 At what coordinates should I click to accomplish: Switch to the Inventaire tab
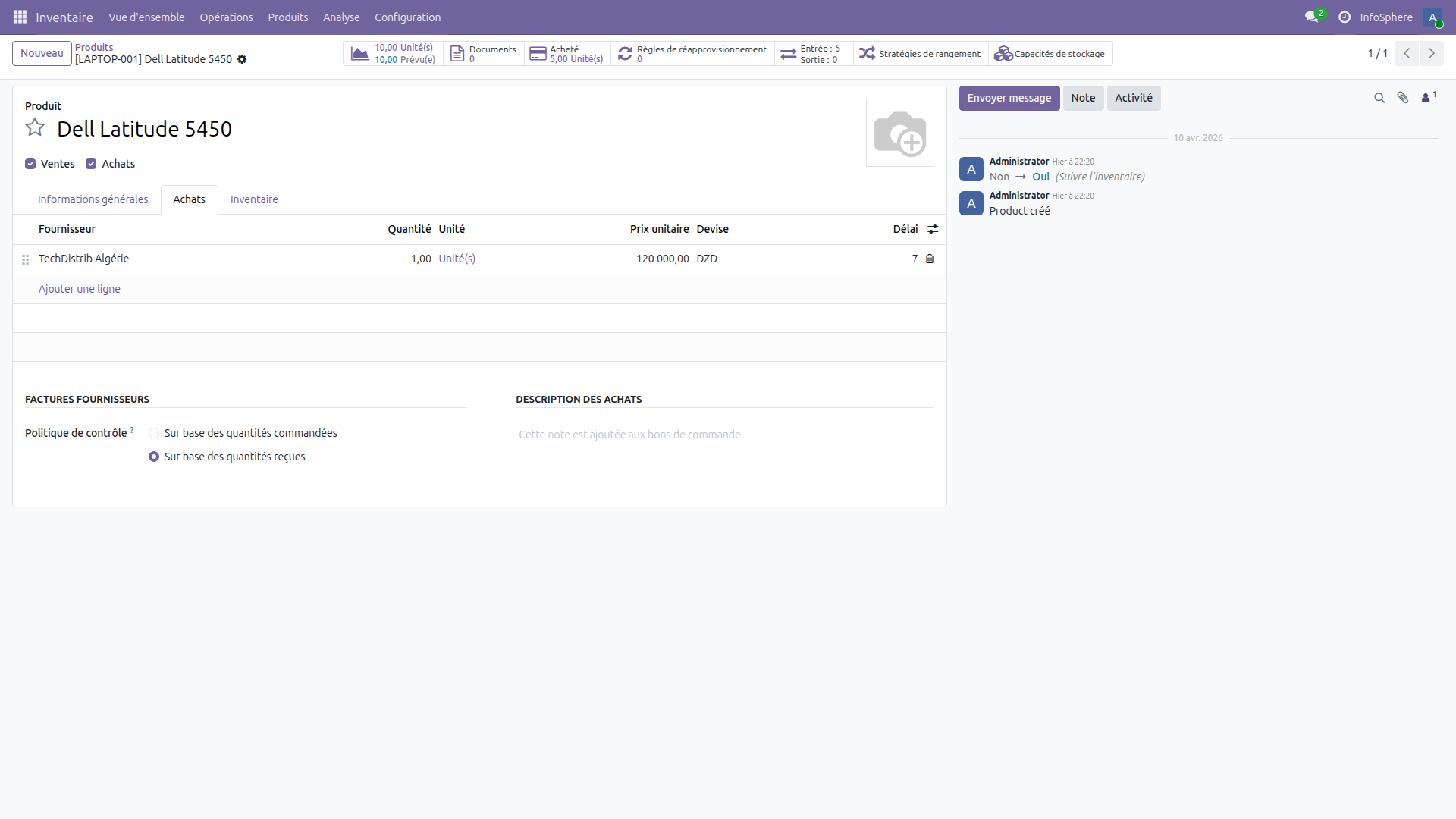(x=254, y=199)
